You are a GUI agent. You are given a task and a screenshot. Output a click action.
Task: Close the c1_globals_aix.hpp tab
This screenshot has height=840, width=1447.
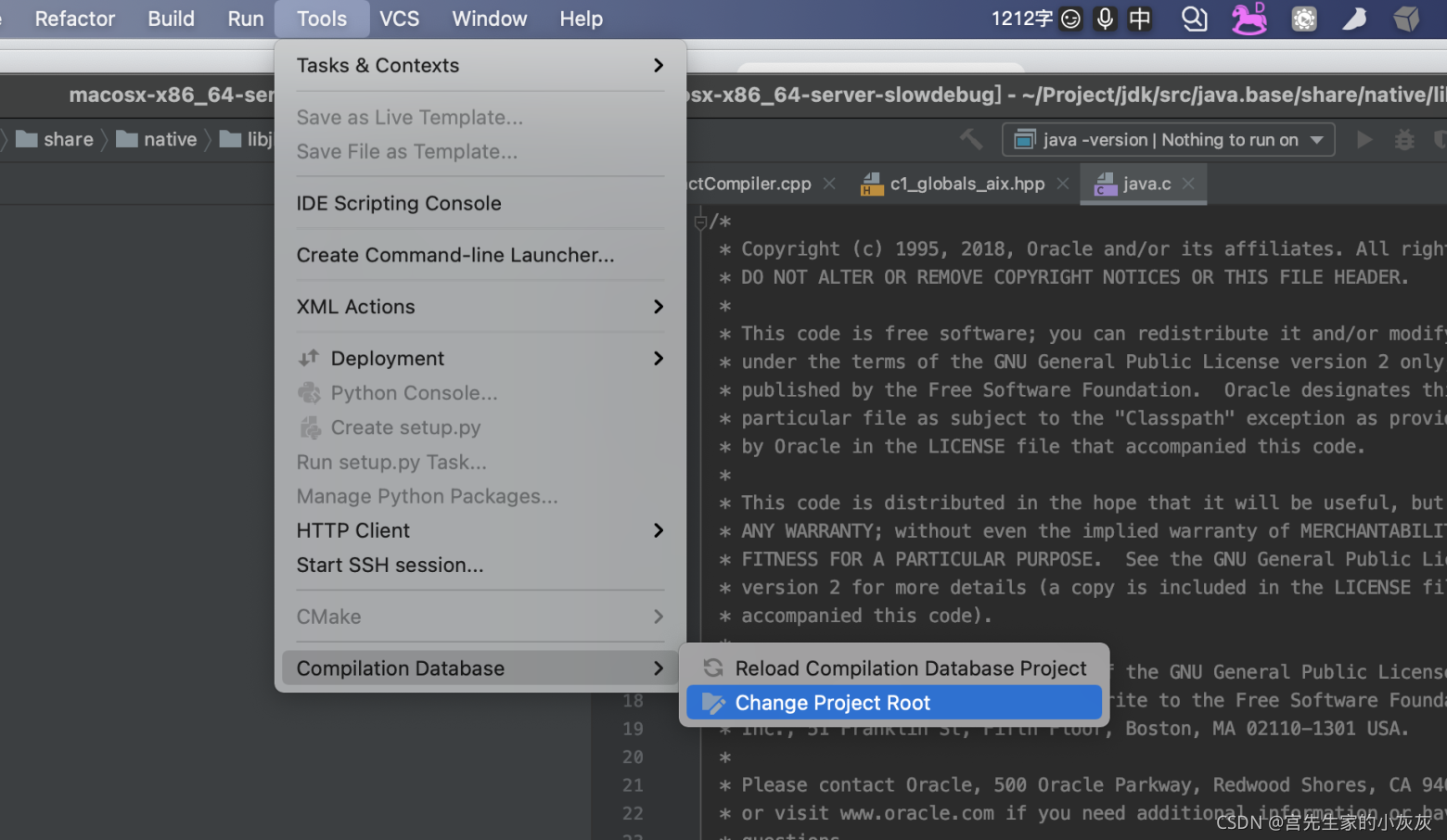[x=1063, y=184]
